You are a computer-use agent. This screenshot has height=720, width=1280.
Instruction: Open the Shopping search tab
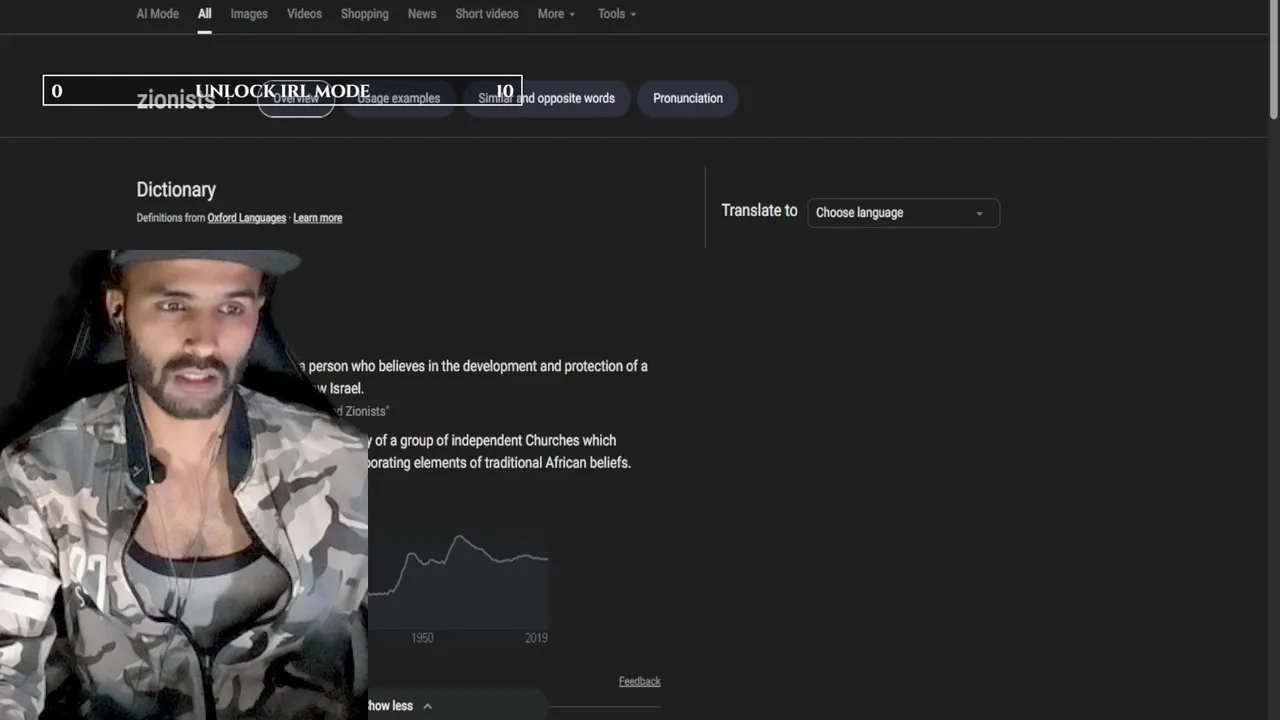[x=364, y=14]
